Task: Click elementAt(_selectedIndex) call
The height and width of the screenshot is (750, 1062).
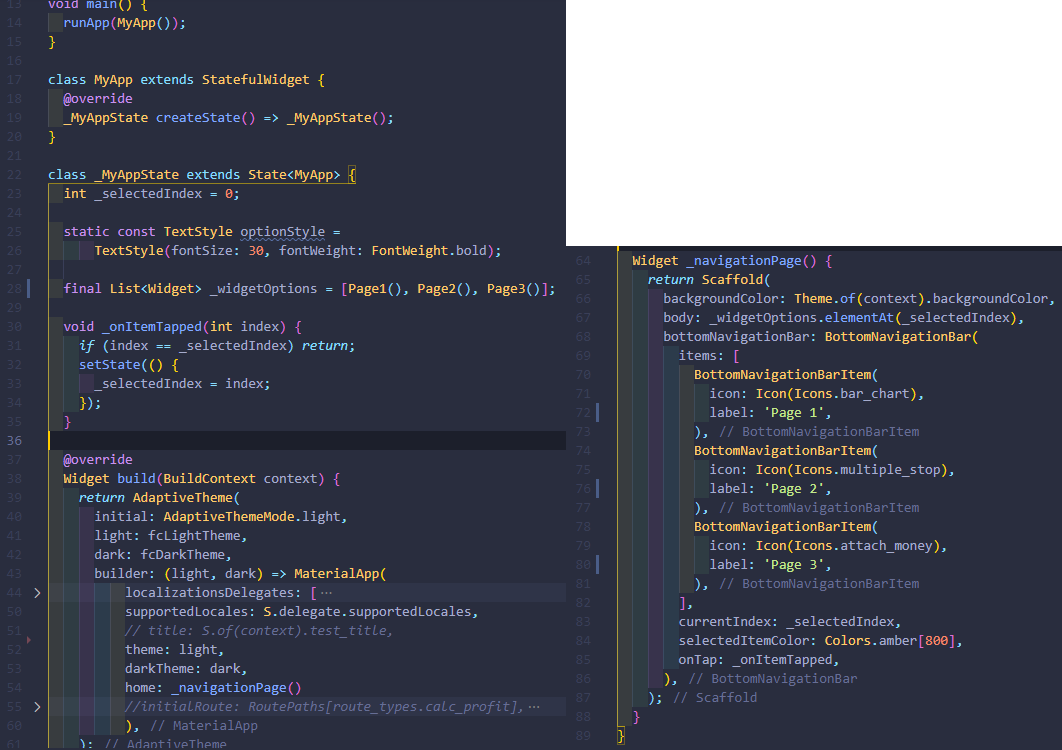Action: [918, 318]
